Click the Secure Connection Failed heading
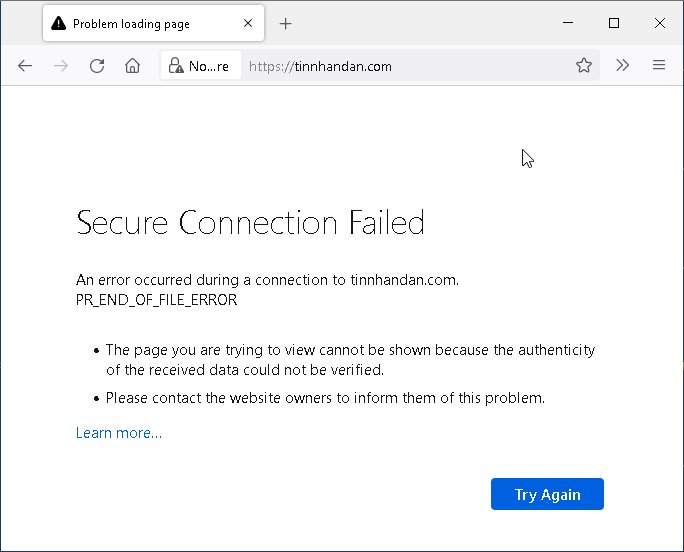Image resolution: width=684 pixels, height=552 pixels. pyautogui.click(x=250, y=222)
